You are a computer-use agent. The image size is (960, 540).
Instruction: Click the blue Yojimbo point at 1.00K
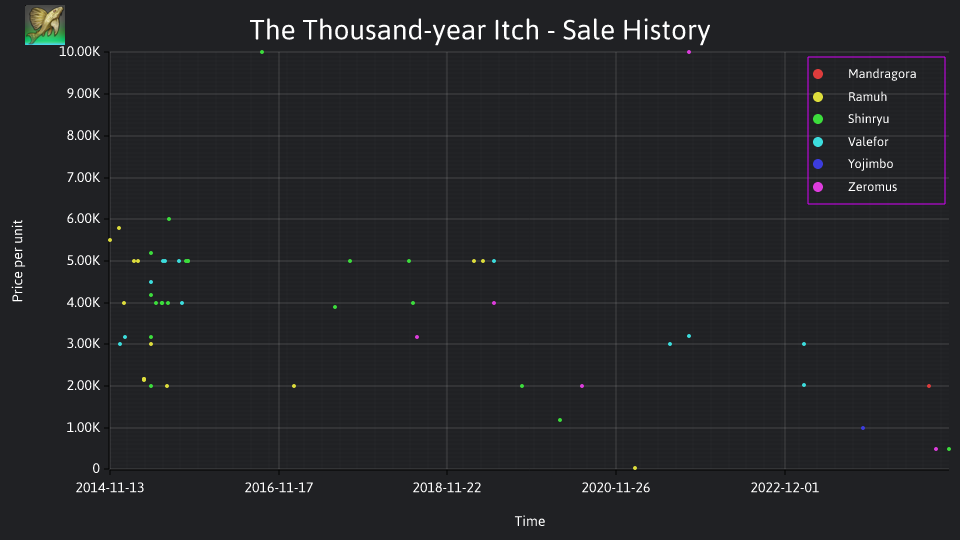tap(863, 428)
